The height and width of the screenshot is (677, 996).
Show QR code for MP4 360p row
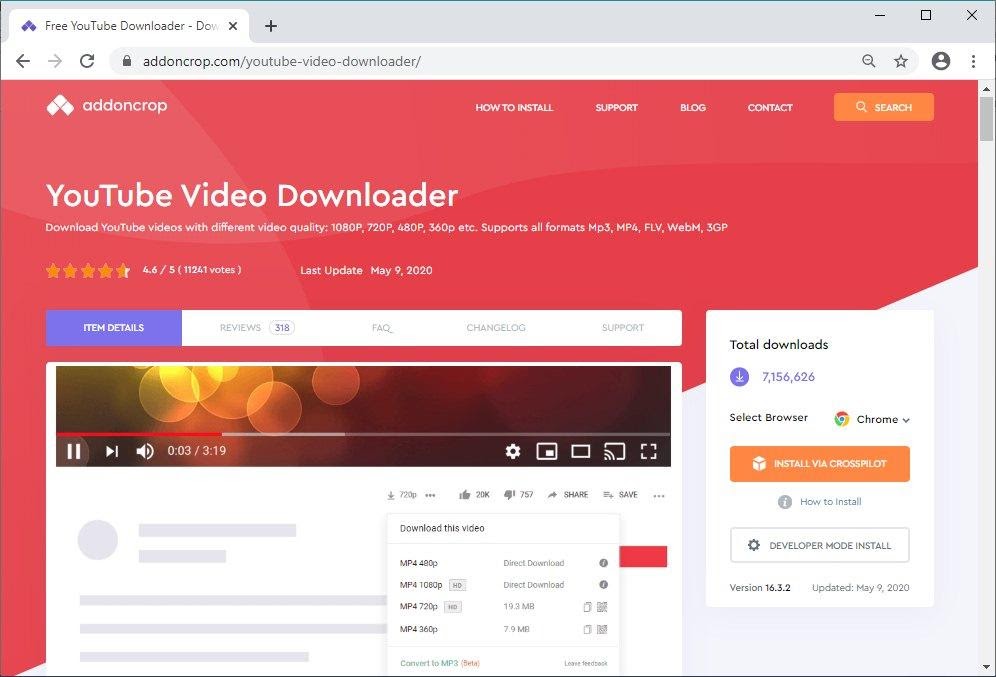tap(602, 629)
